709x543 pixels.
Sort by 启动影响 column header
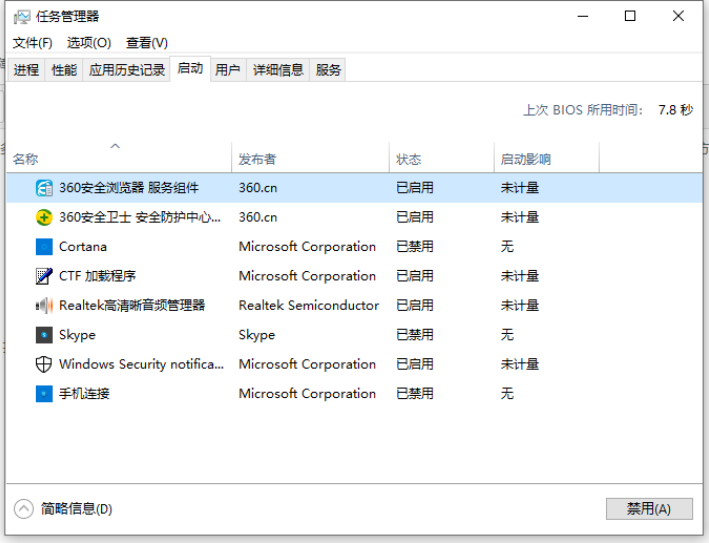click(526, 159)
